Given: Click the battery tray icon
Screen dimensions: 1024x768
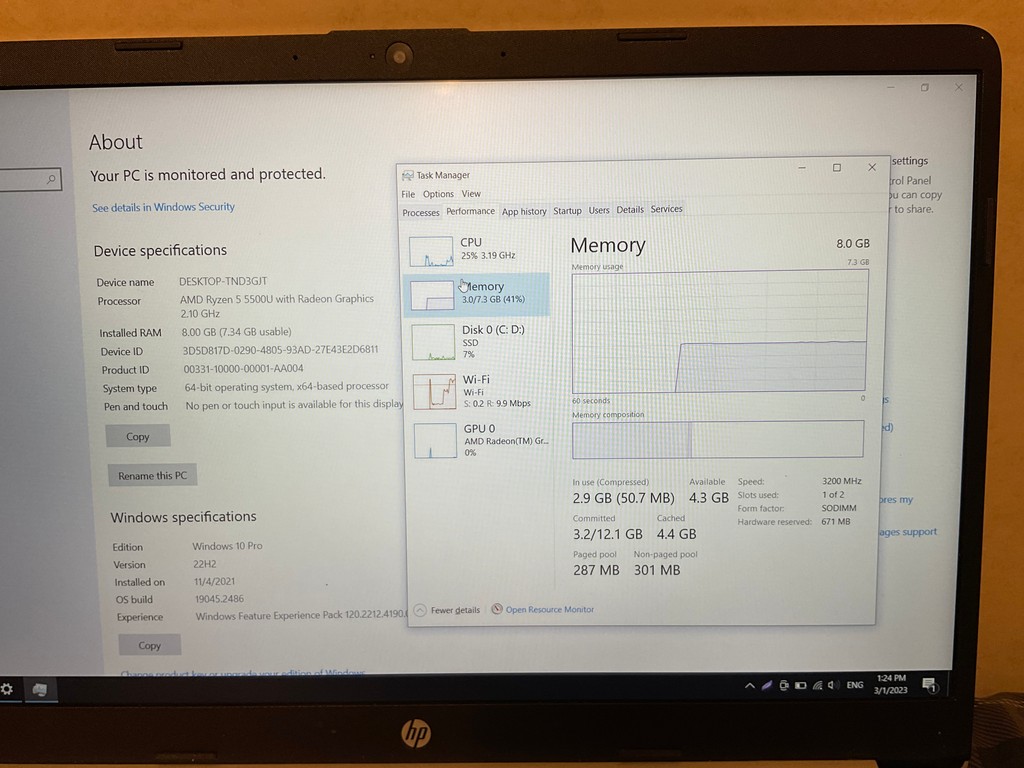Looking at the screenshot, I should coord(801,686).
